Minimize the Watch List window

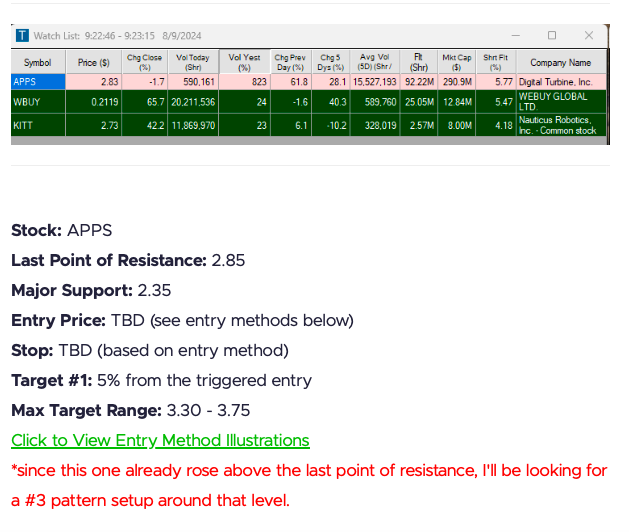coord(516,36)
